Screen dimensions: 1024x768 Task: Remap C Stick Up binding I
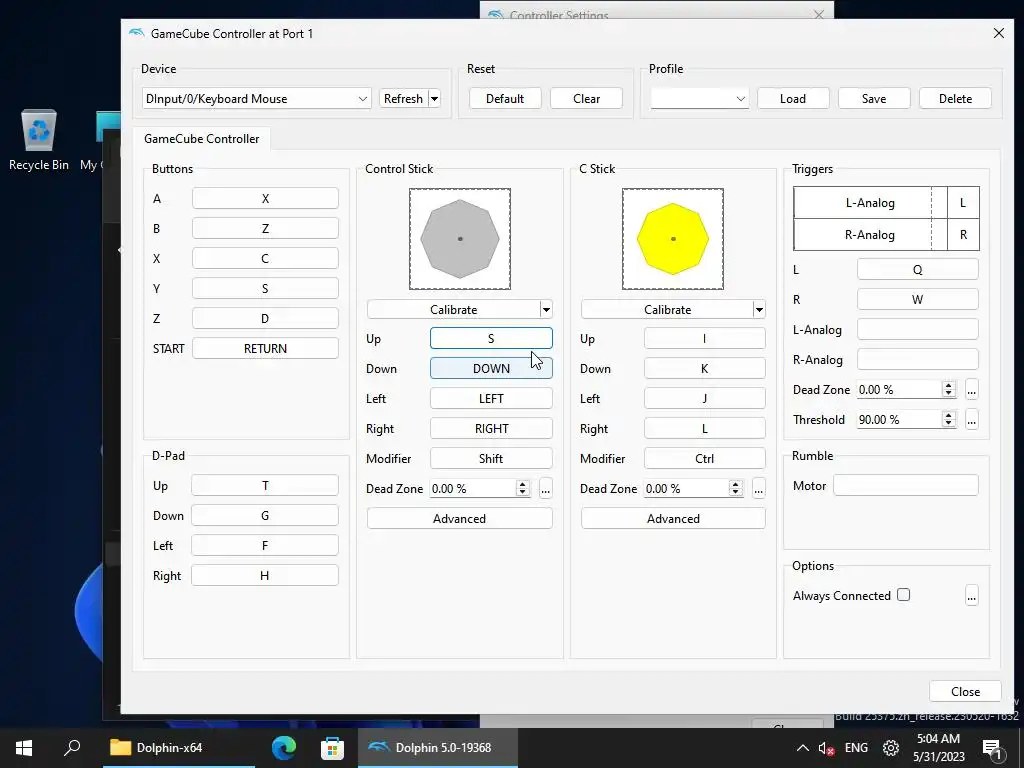coord(705,338)
